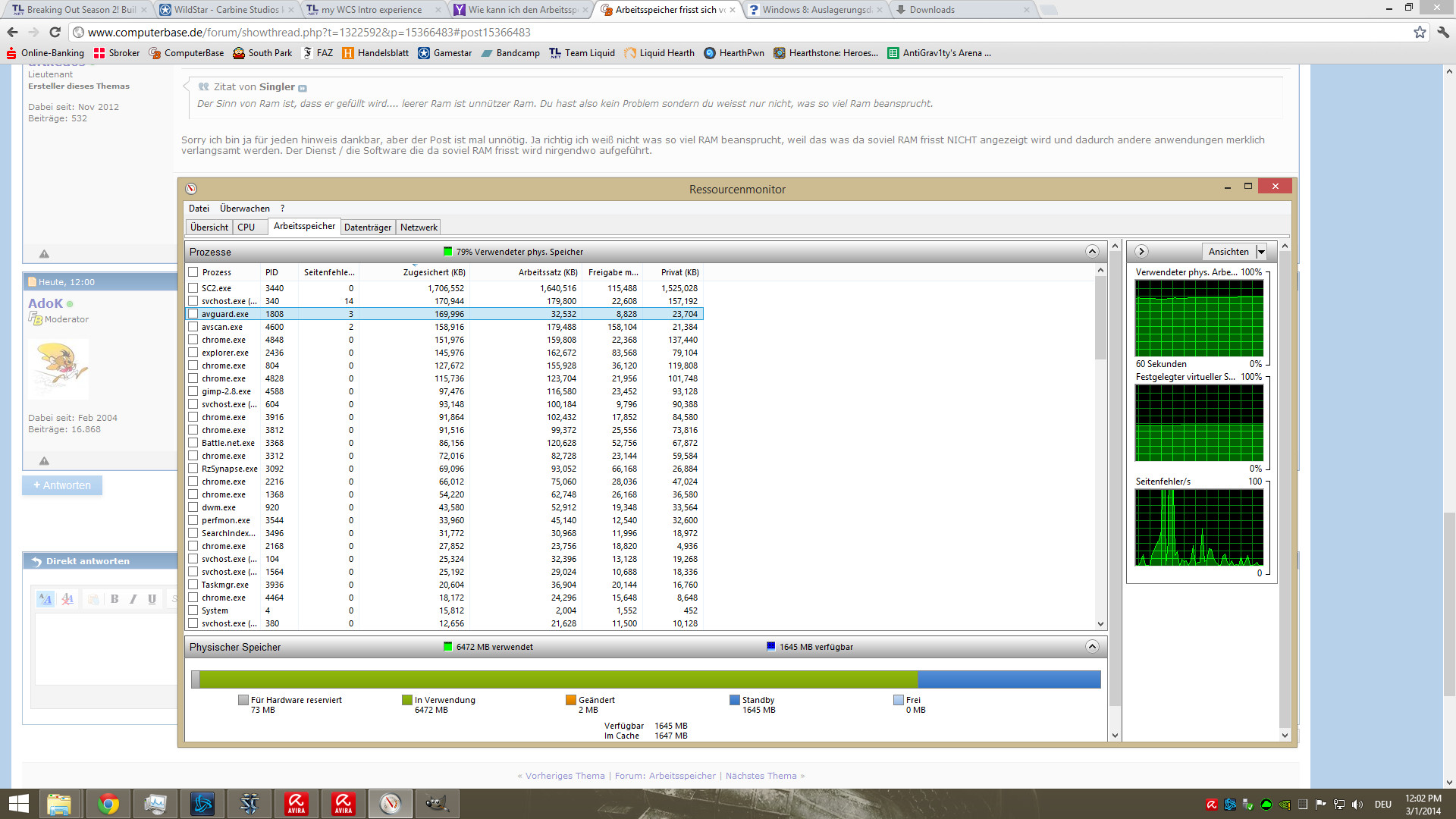Click the Antworten button
1456x819 pixels.
(62, 485)
